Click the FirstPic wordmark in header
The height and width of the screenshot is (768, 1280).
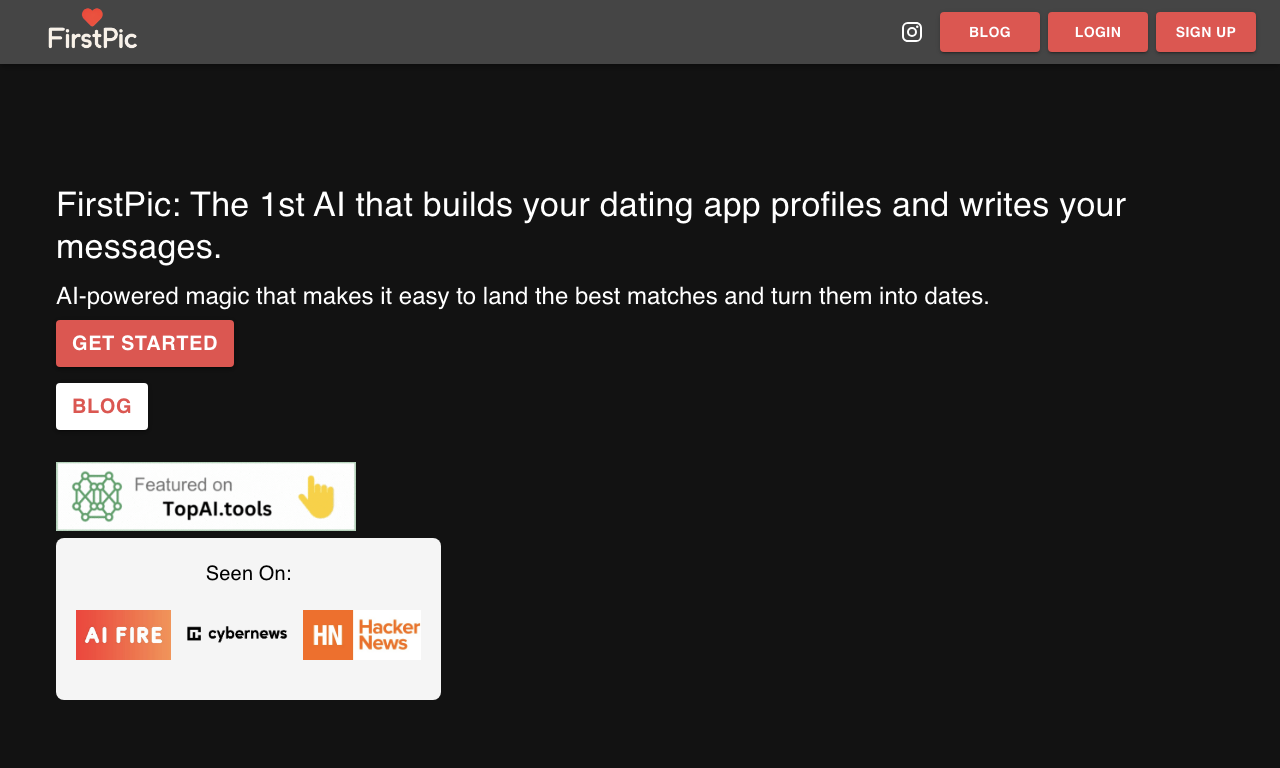pos(93,38)
